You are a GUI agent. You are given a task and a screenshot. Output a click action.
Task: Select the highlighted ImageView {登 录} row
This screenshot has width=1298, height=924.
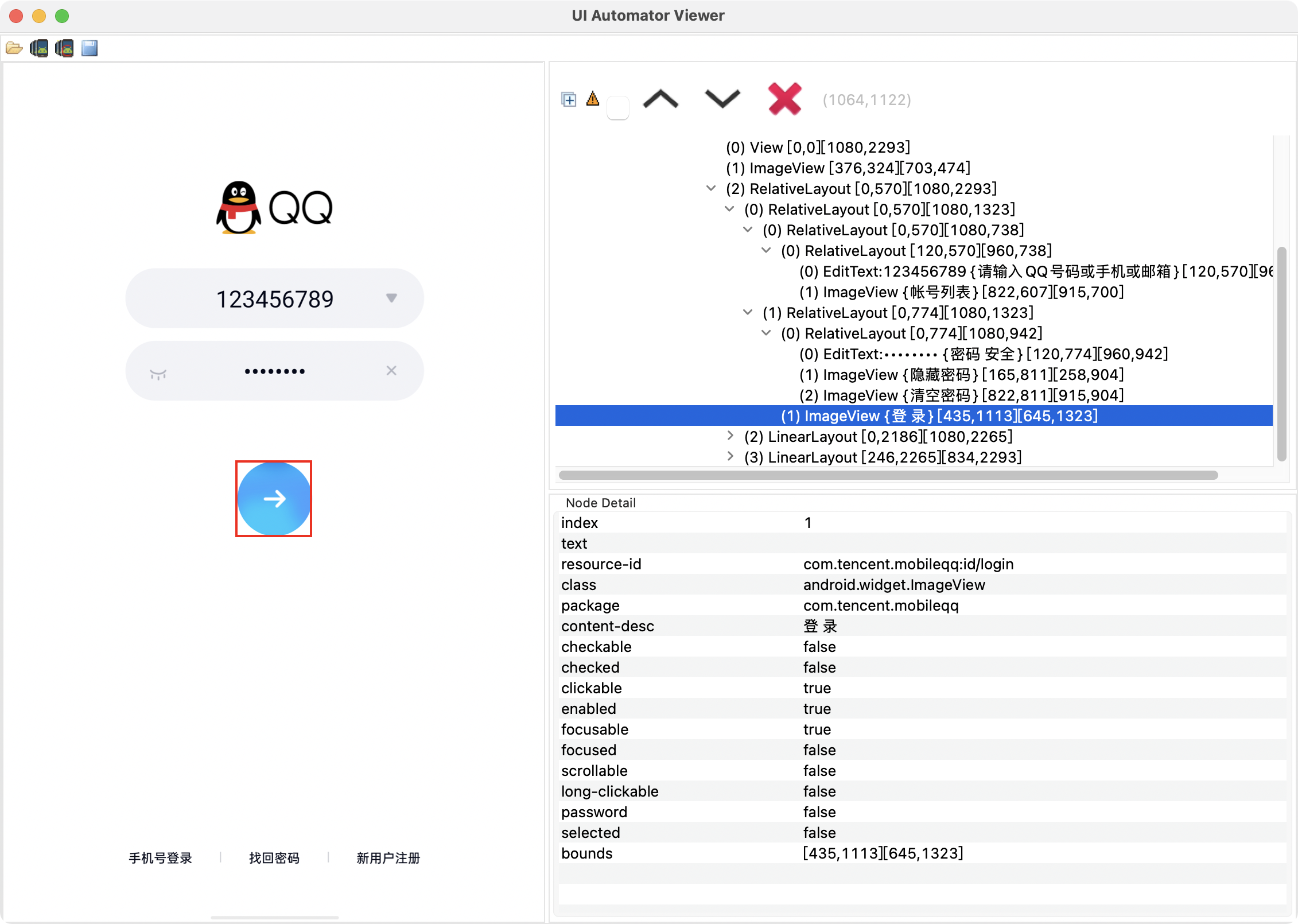[x=914, y=416]
